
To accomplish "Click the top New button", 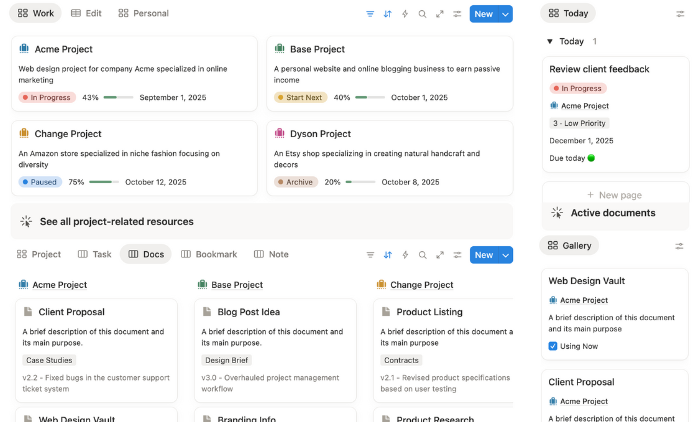I will click(x=484, y=14).
